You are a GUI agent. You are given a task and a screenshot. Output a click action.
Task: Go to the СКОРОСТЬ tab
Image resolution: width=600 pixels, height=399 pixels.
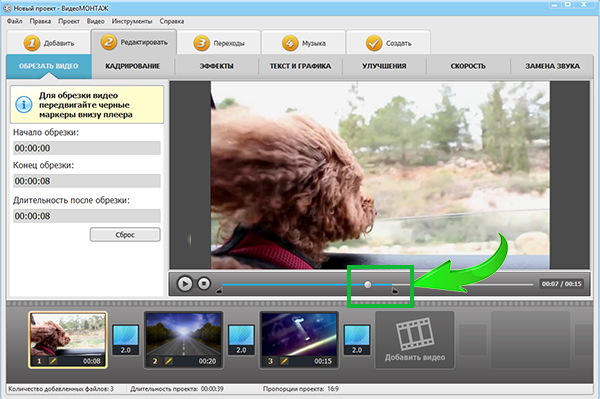(468, 66)
